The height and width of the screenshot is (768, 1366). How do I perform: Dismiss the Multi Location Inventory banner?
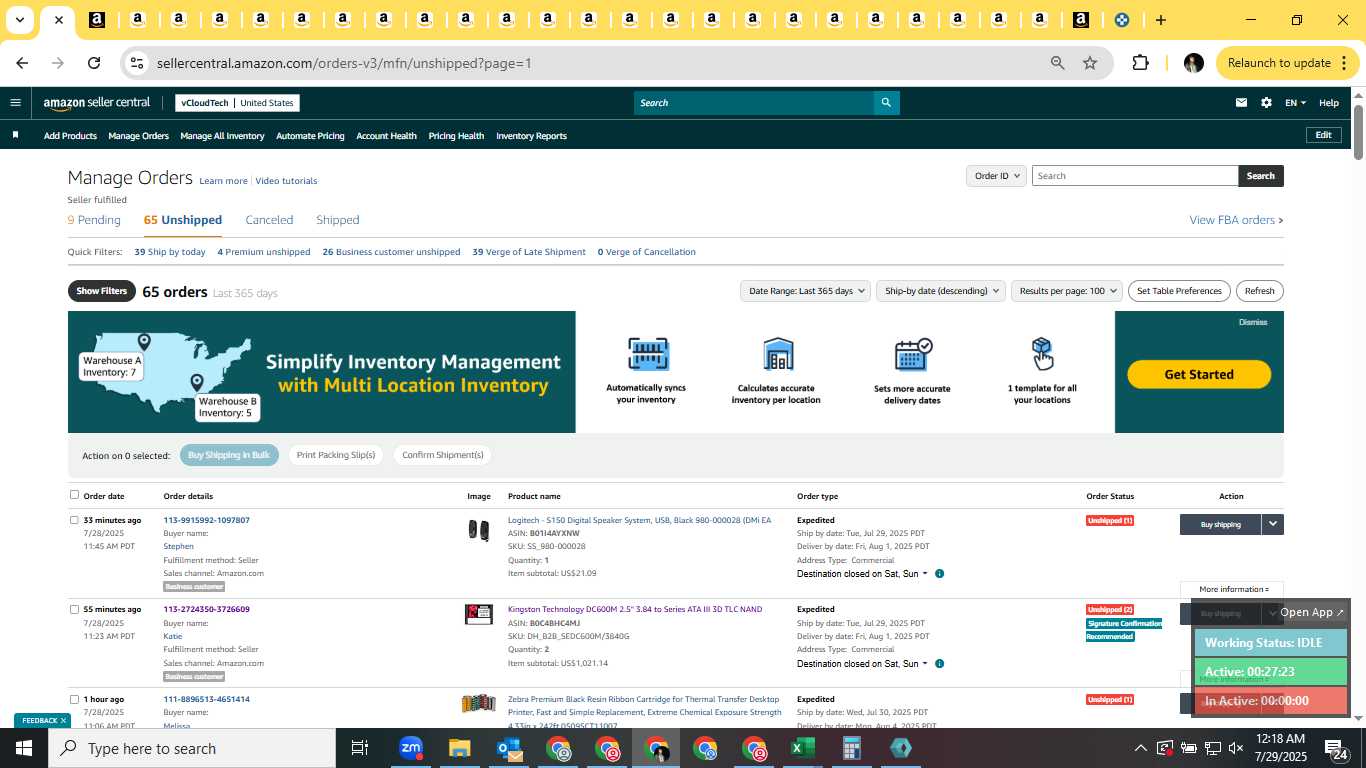(1253, 322)
